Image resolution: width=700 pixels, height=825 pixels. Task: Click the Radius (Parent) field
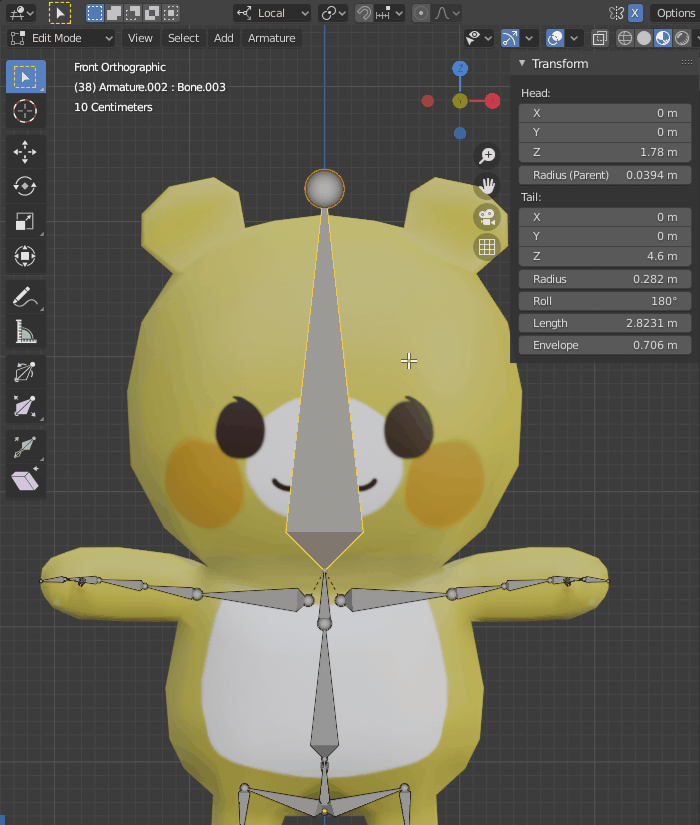tap(605, 175)
